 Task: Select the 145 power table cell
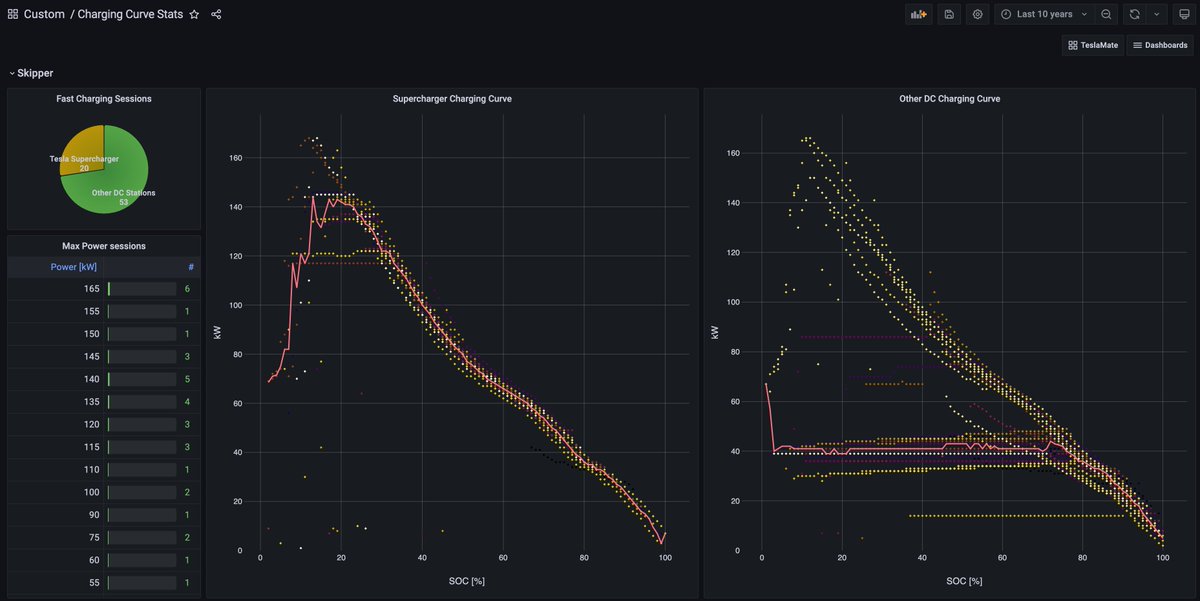[x=55, y=356]
